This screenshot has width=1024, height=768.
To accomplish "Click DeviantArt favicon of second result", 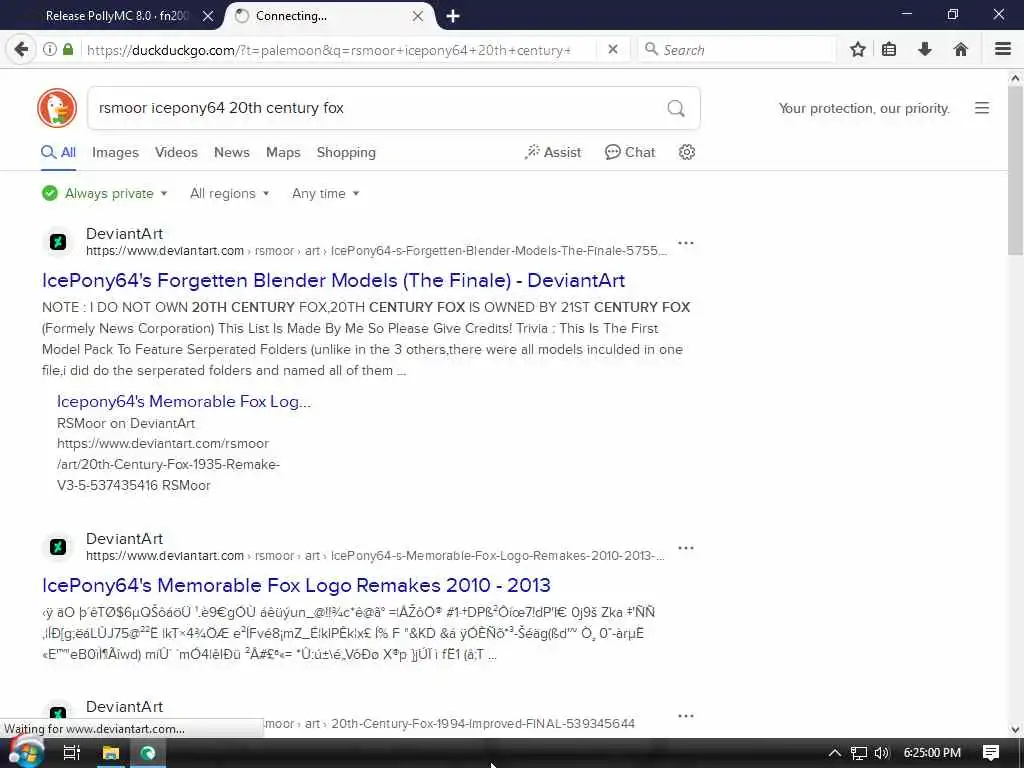I will tap(57, 547).
